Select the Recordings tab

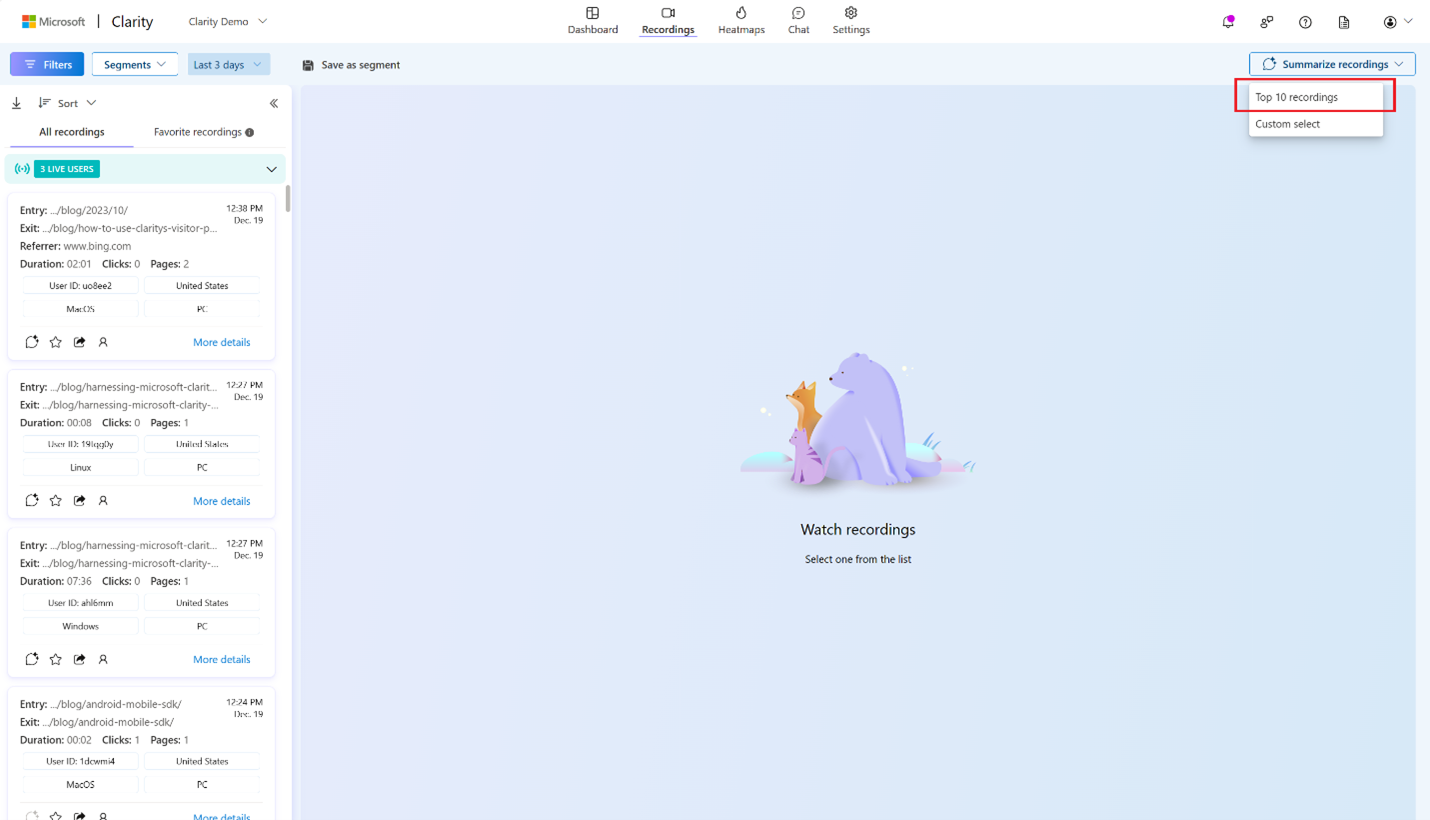pyautogui.click(x=668, y=21)
